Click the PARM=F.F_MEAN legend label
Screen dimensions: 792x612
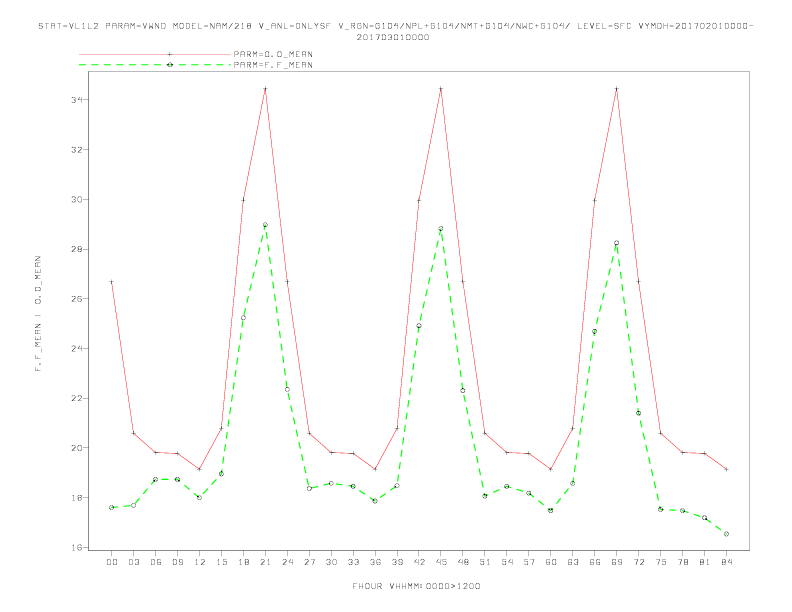273,65
